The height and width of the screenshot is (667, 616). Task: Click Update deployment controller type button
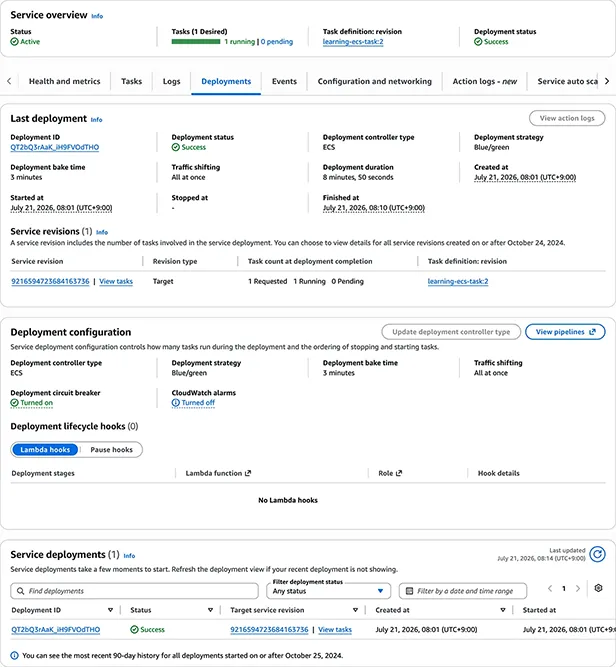coord(451,332)
